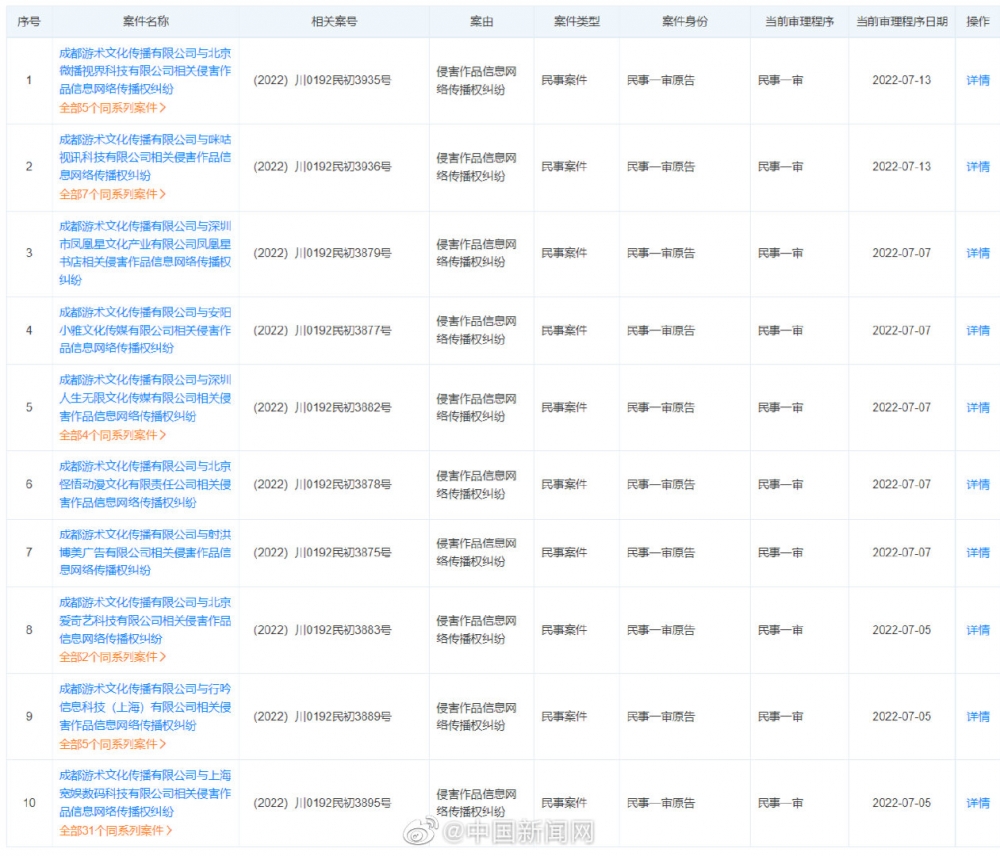Select the 相关案号 column header
The height and width of the screenshot is (856, 1000).
click(334, 21)
